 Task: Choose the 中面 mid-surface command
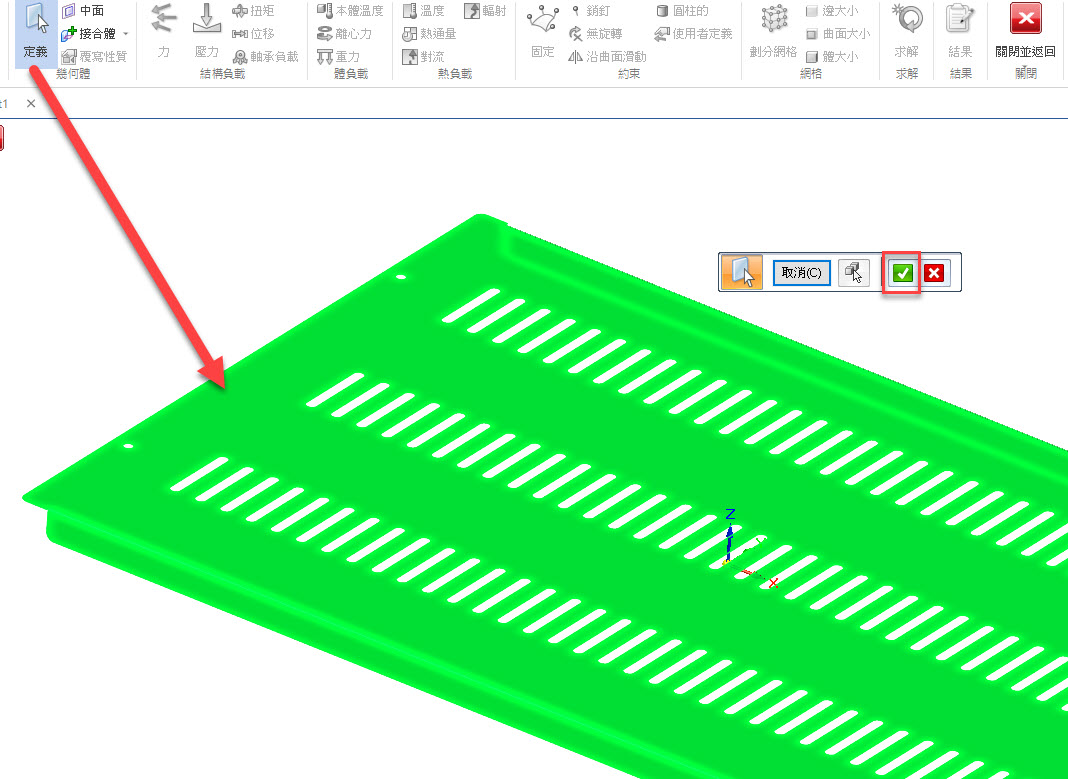[83, 11]
